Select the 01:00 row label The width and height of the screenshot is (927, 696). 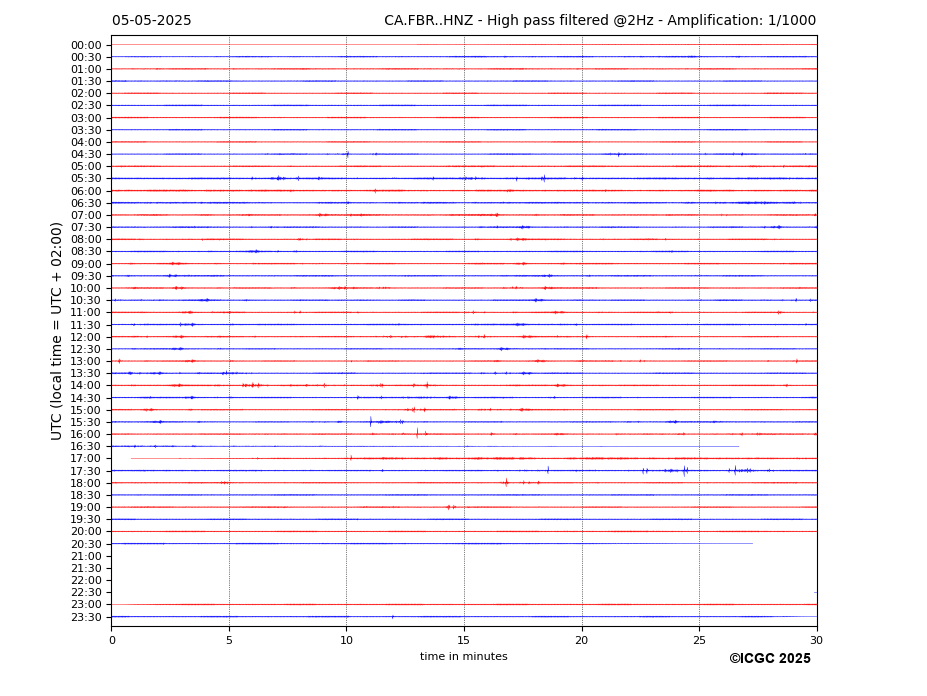86,70
